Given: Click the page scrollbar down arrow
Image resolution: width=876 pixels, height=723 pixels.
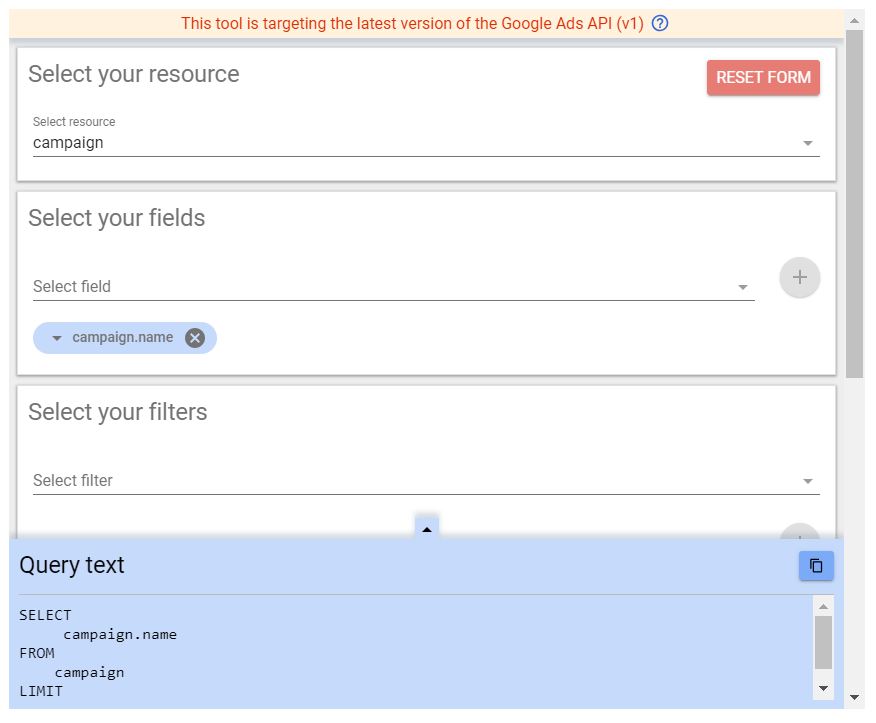Looking at the screenshot, I should [x=854, y=697].
